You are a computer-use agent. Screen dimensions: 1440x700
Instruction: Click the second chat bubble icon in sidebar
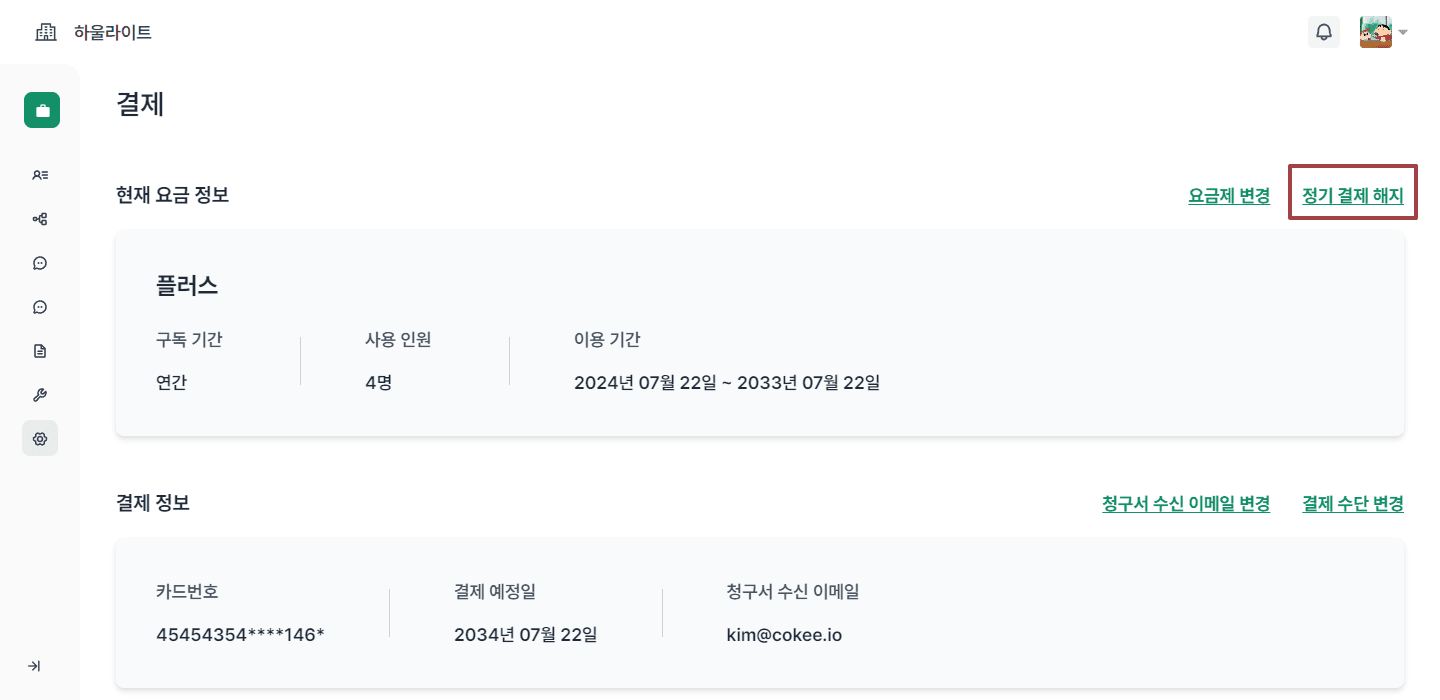39,306
